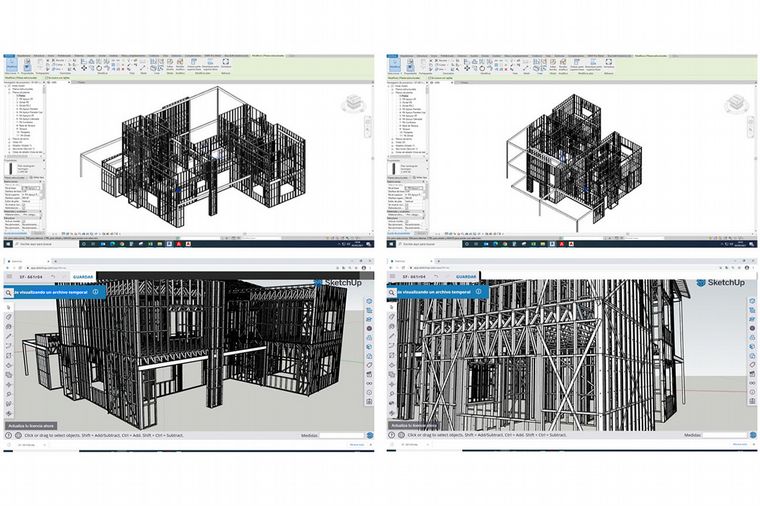The height and width of the screenshot is (506, 760).
Task: Click GUARDAR in the bottom-left SketchUp window
Action: tap(83, 279)
